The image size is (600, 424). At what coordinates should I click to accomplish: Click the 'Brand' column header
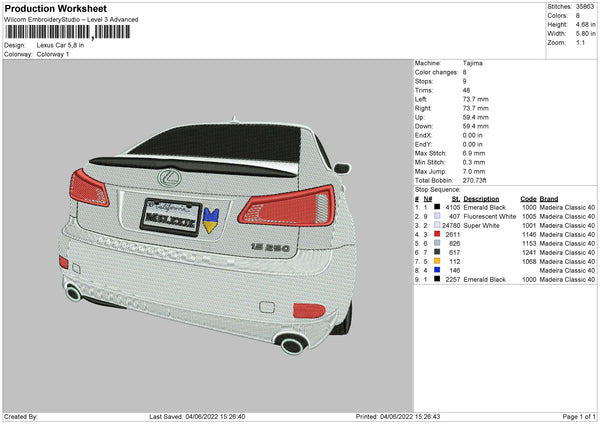pos(549,199)
